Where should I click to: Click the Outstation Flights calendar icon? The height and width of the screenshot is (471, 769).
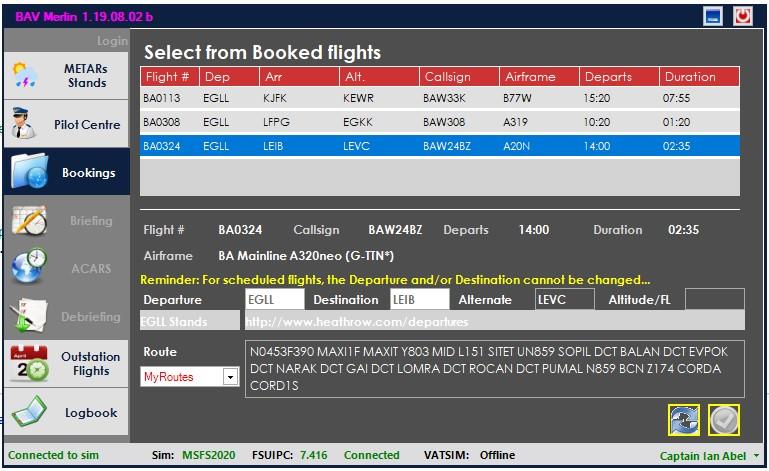coord(29,364)
